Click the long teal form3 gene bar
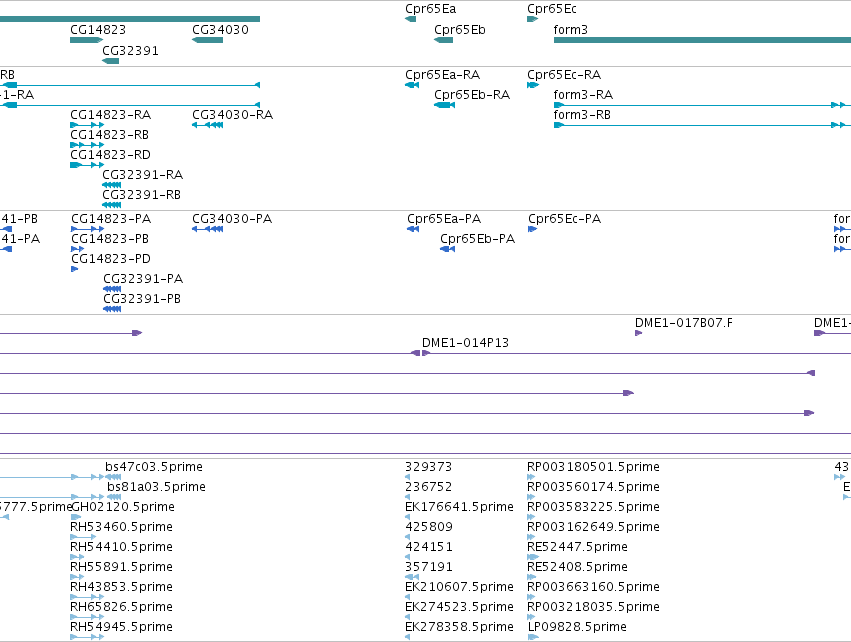Viewport: 851px width, 642px height. (702, 40)
